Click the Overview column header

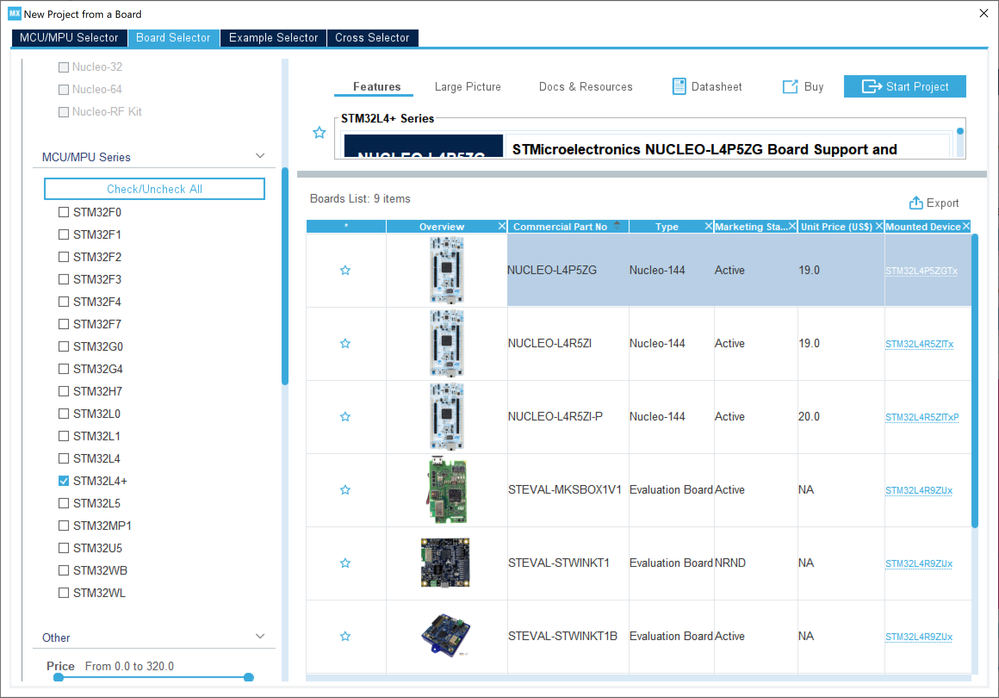coord(442,227)
